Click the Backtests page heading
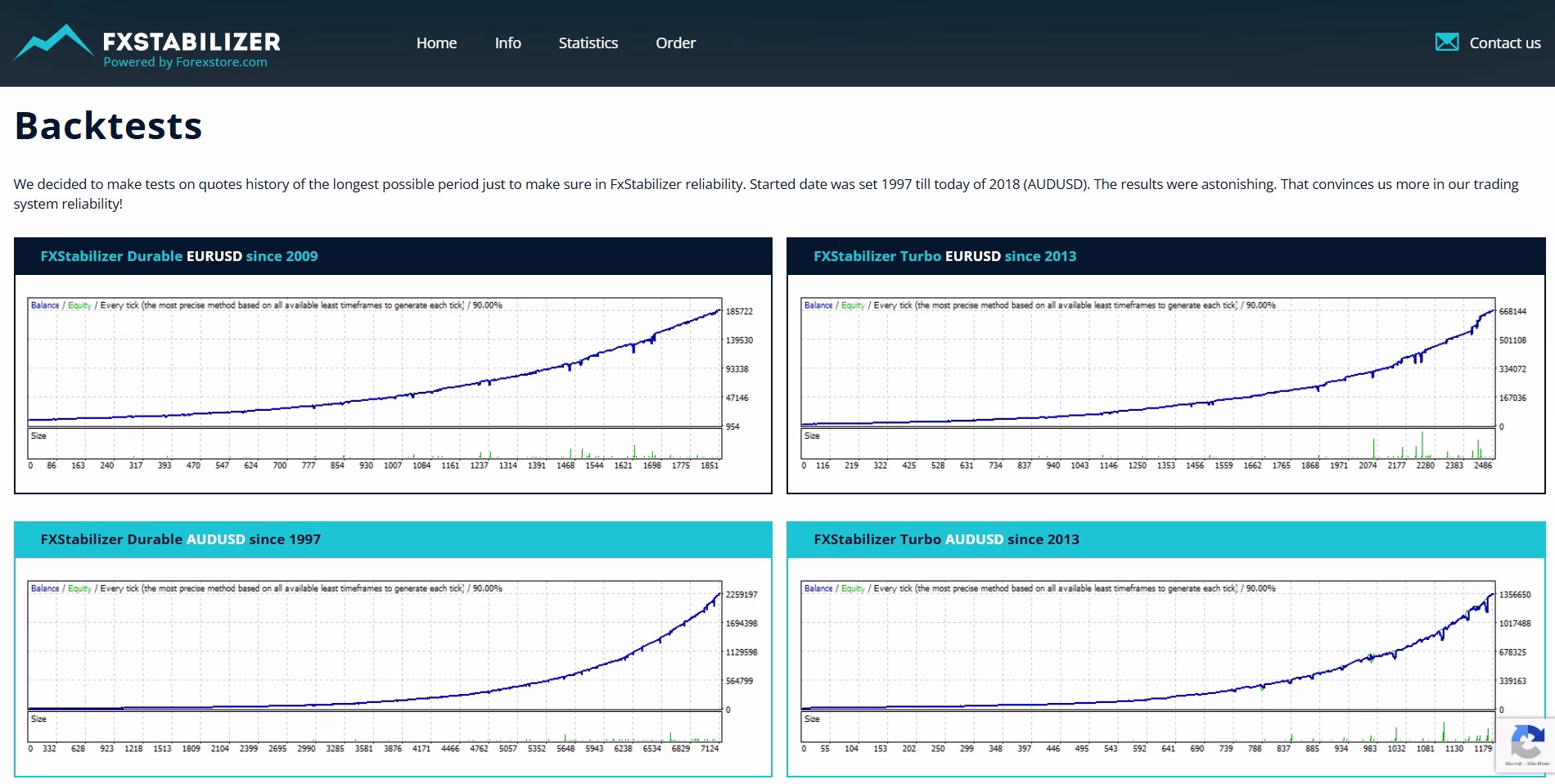Viewport: 1555px width, 784px height. (108, 126)
